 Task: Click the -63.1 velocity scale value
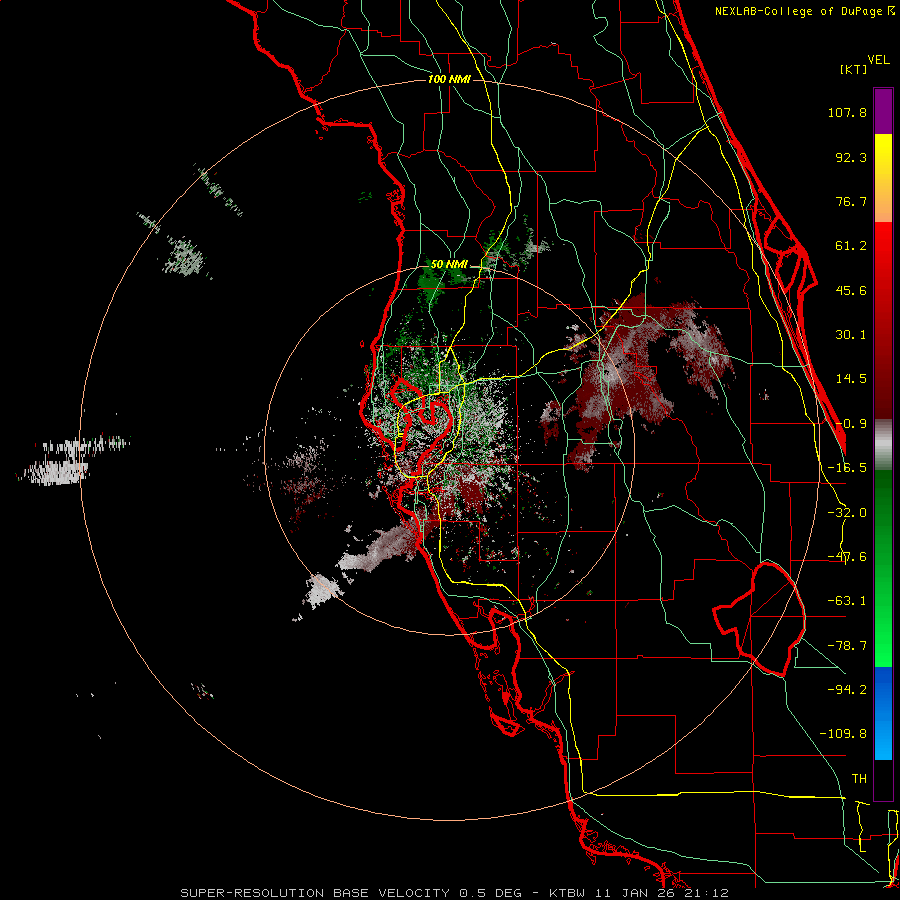847,601
